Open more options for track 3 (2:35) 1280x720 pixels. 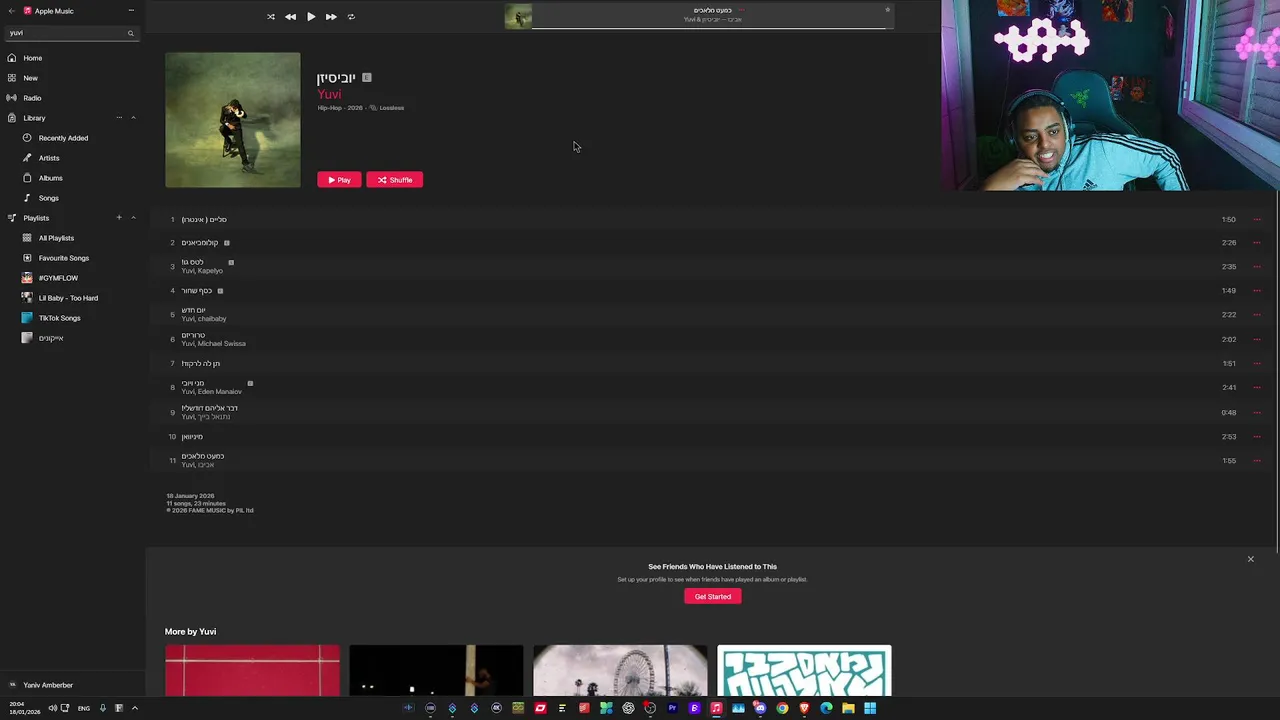click(1257, 267)
